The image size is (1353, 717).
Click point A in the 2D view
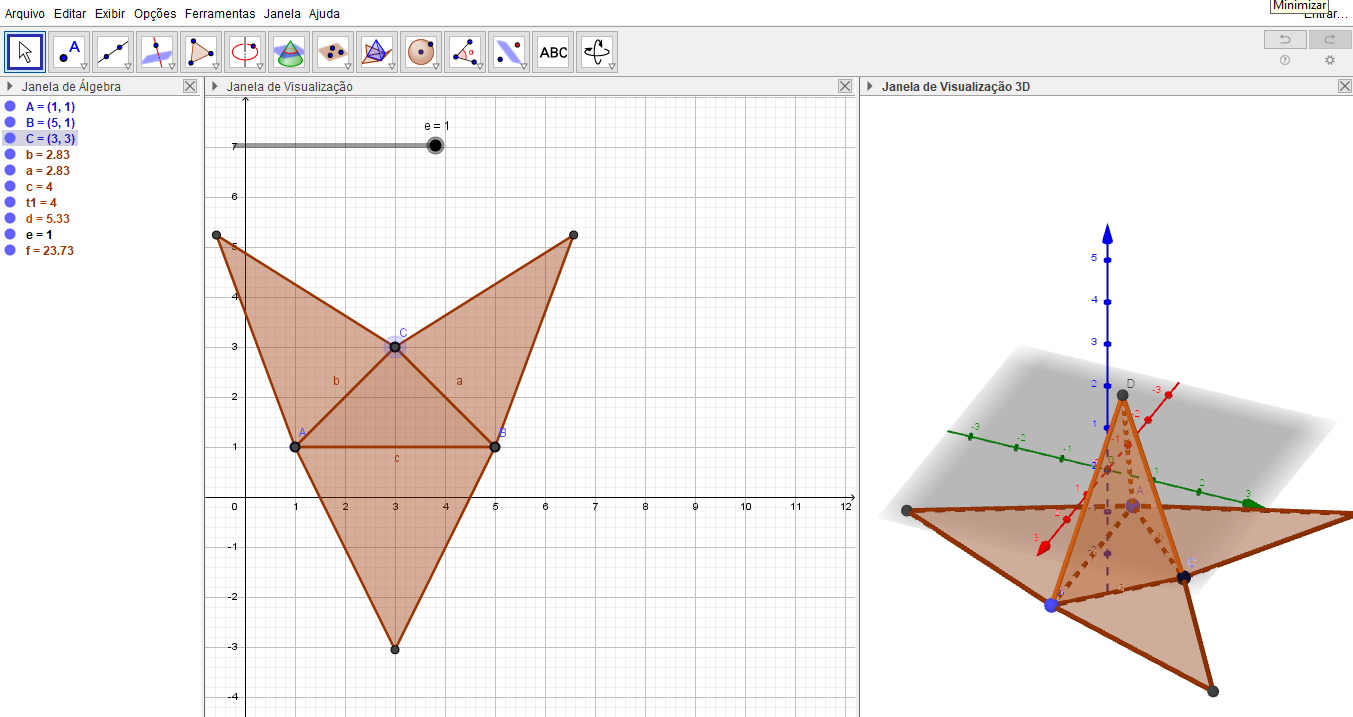click(x=295, y=447)
